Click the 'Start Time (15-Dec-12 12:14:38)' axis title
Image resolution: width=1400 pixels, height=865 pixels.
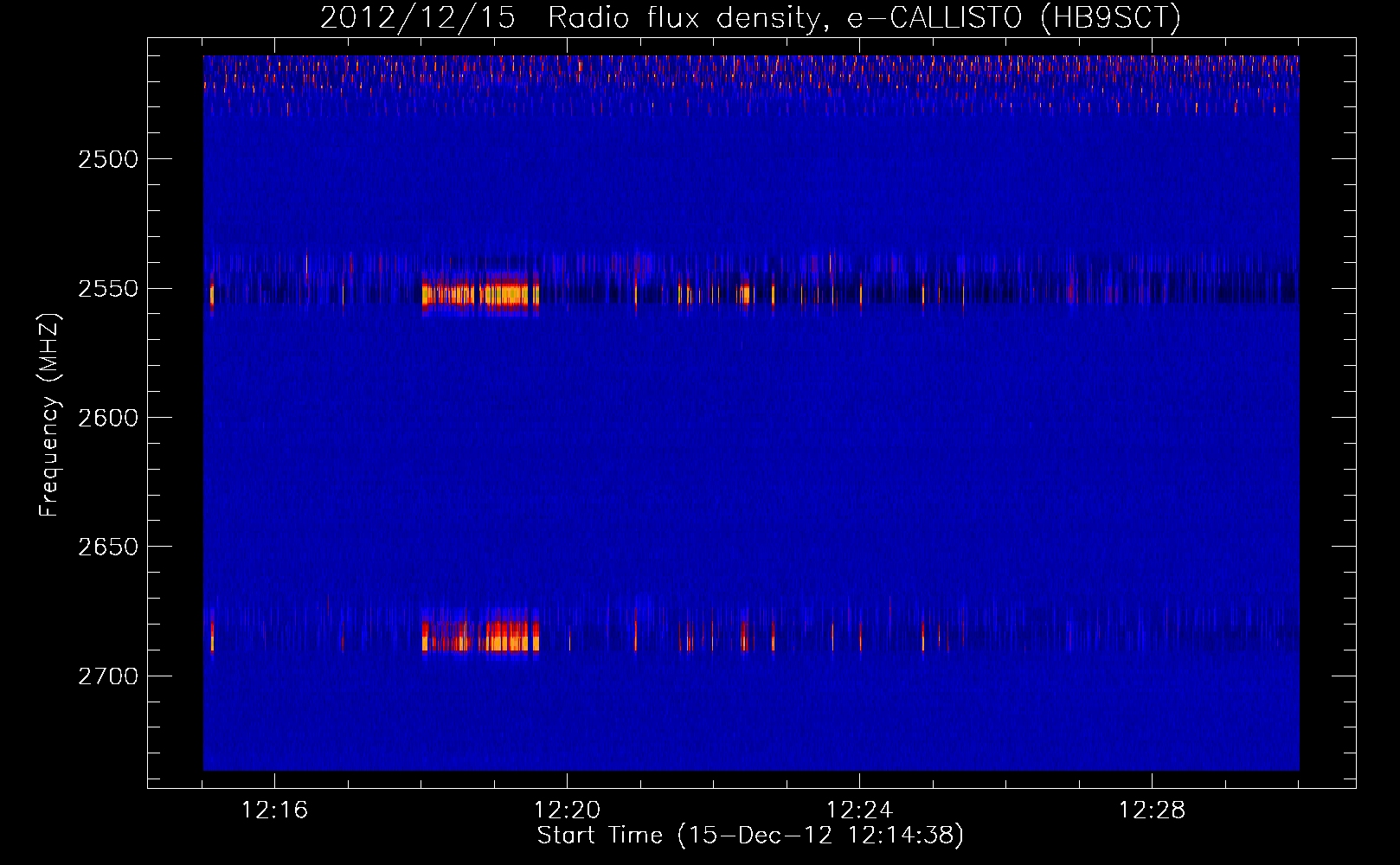750,836
